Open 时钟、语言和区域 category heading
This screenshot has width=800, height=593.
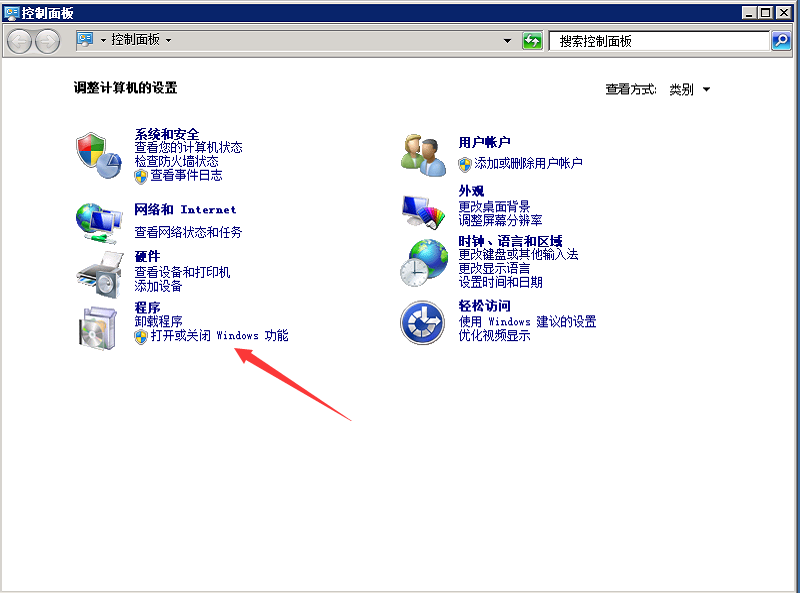tap(510, 241)
